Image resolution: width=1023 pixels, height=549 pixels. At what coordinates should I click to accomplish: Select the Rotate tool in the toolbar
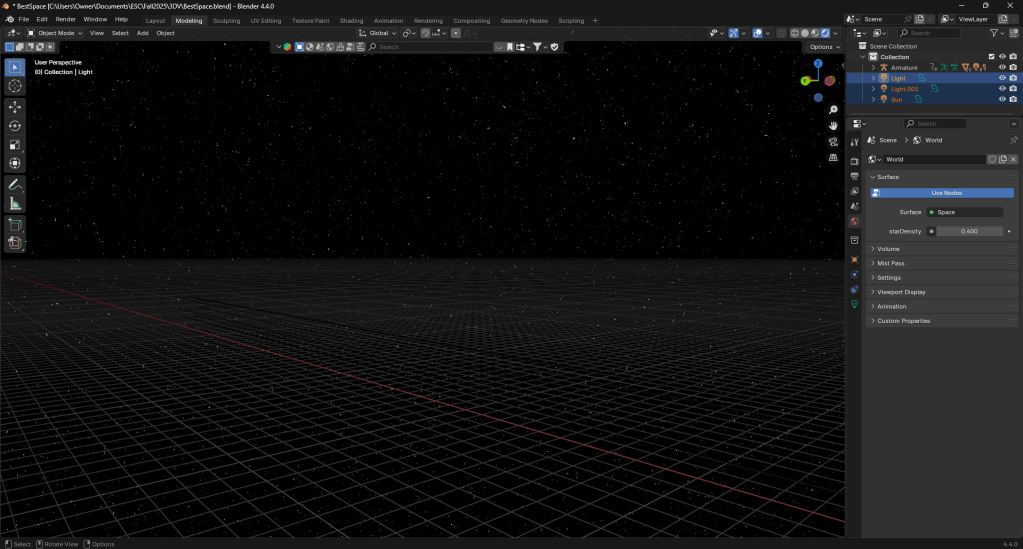pyautogui.click(x=15, y=125)
